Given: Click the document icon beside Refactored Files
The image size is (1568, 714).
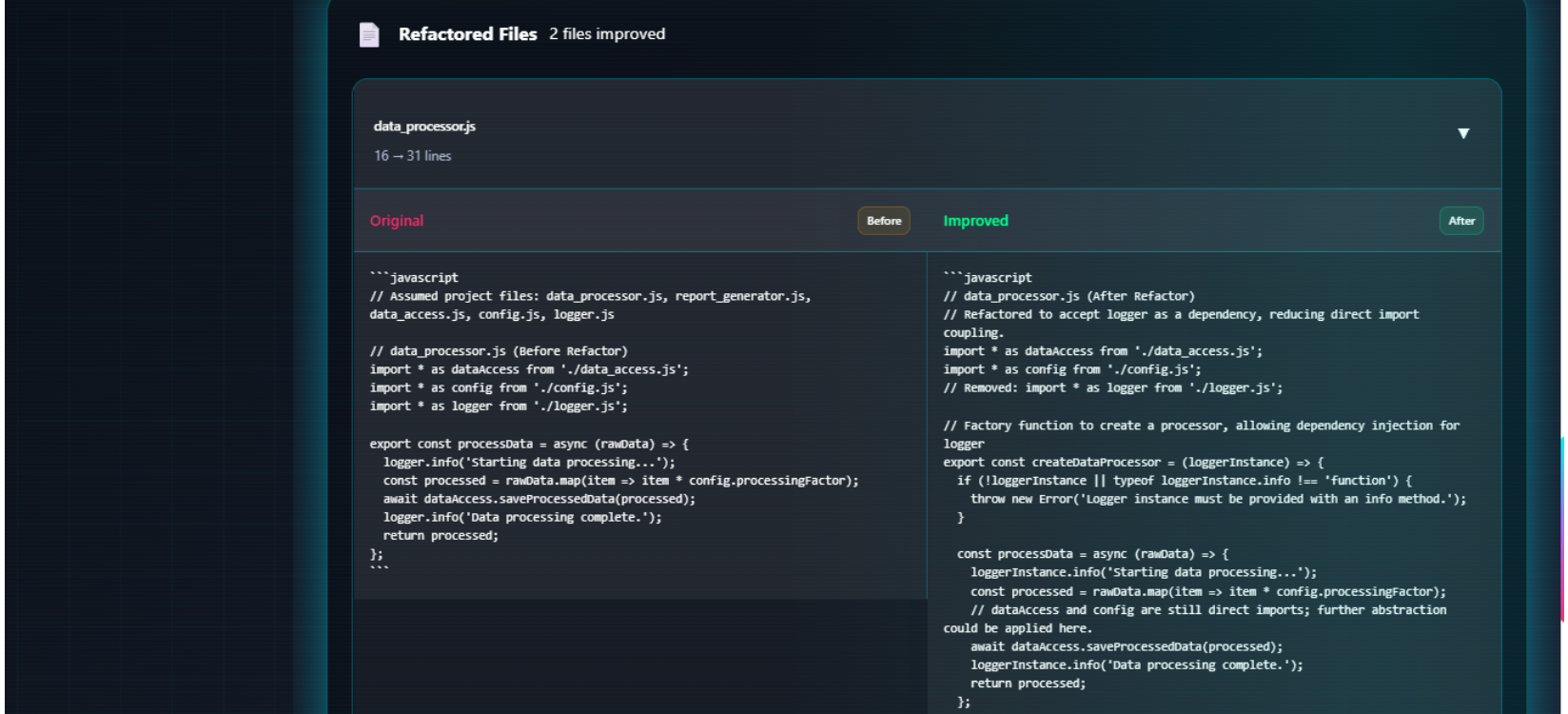Looking at the screenshot, I should tap(369, 35).
